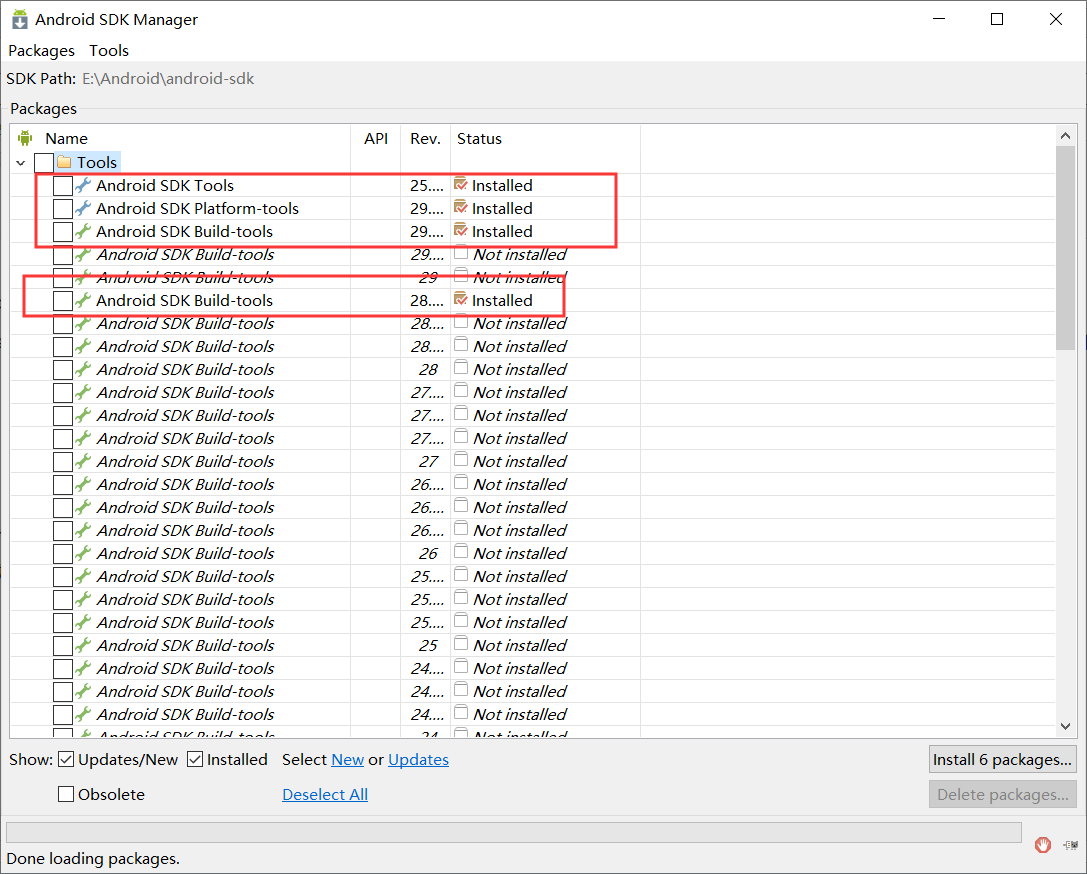Click the wrench icon for Android SDK Platform-tools
1087x874 pixels.
[x=83, y=208]
